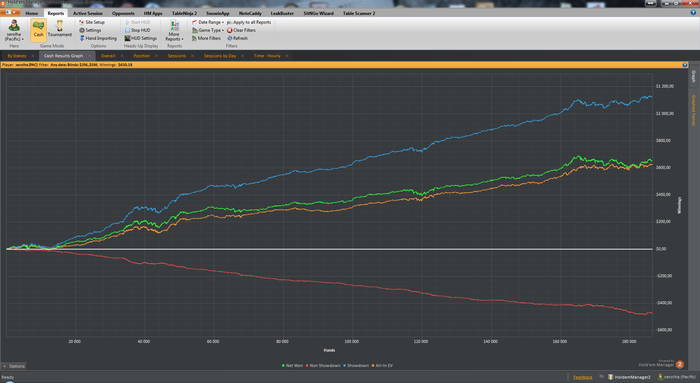
Task: Open Settings in the Options group
Action: 90,30
